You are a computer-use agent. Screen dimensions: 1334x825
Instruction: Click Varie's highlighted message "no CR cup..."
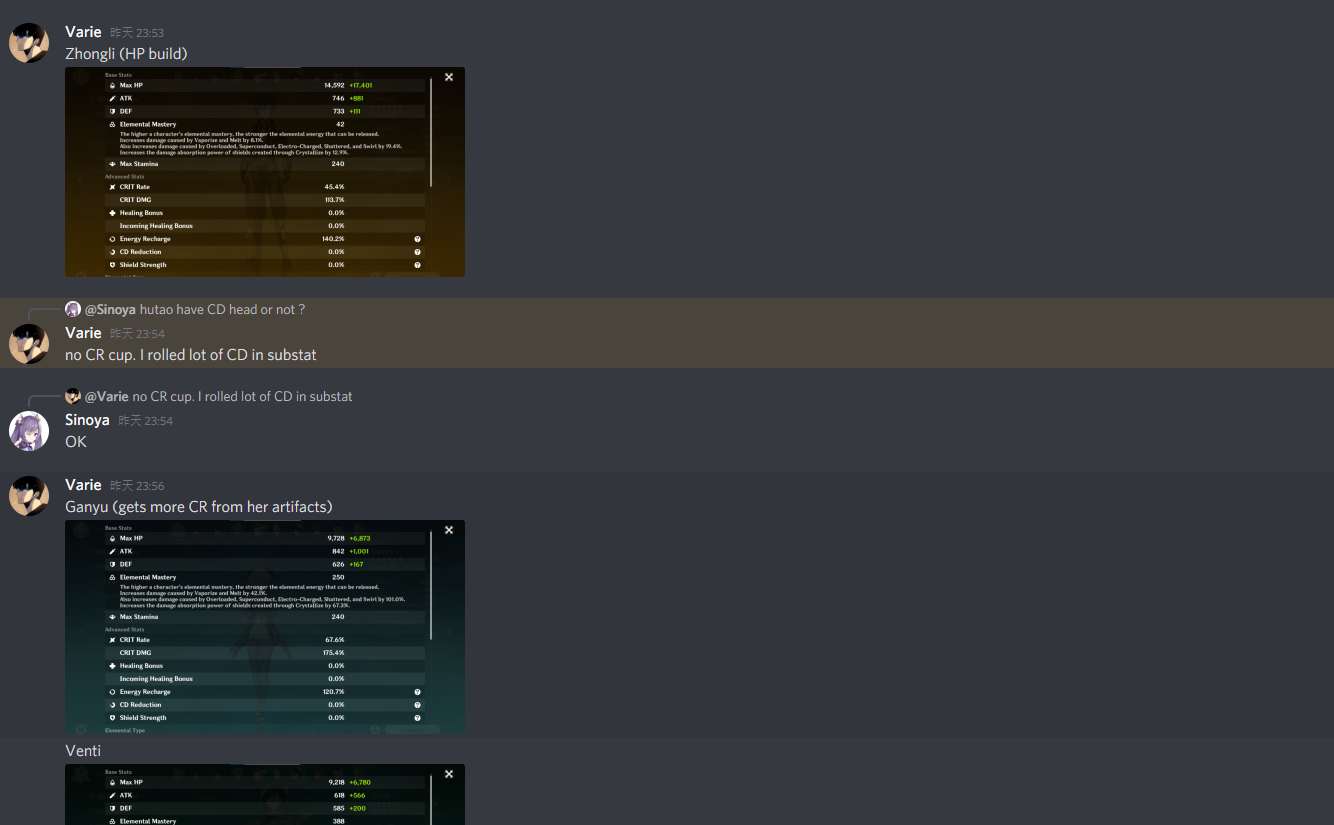tap(191, 355)
